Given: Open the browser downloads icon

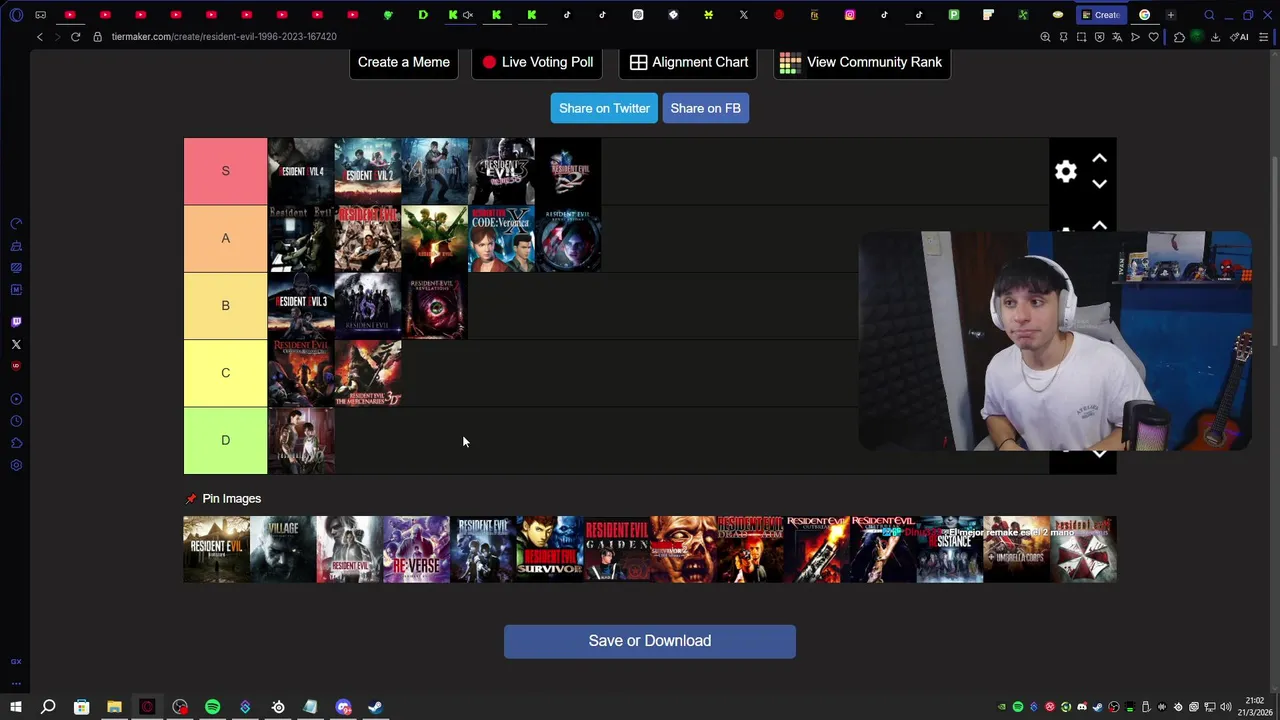Looking at the screenshot, I should (1215, 37).
